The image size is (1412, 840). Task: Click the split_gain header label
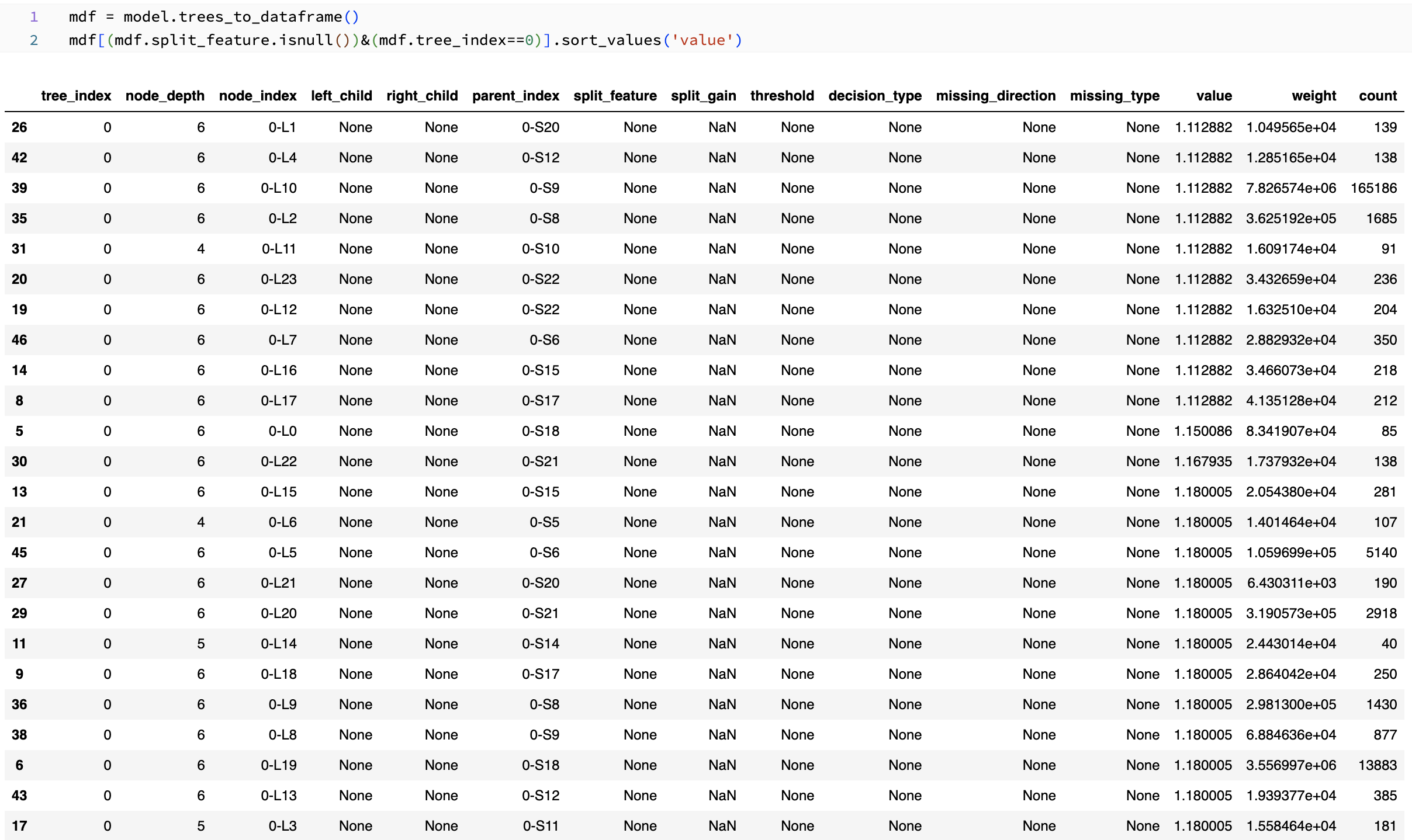(x=703, y=95)
